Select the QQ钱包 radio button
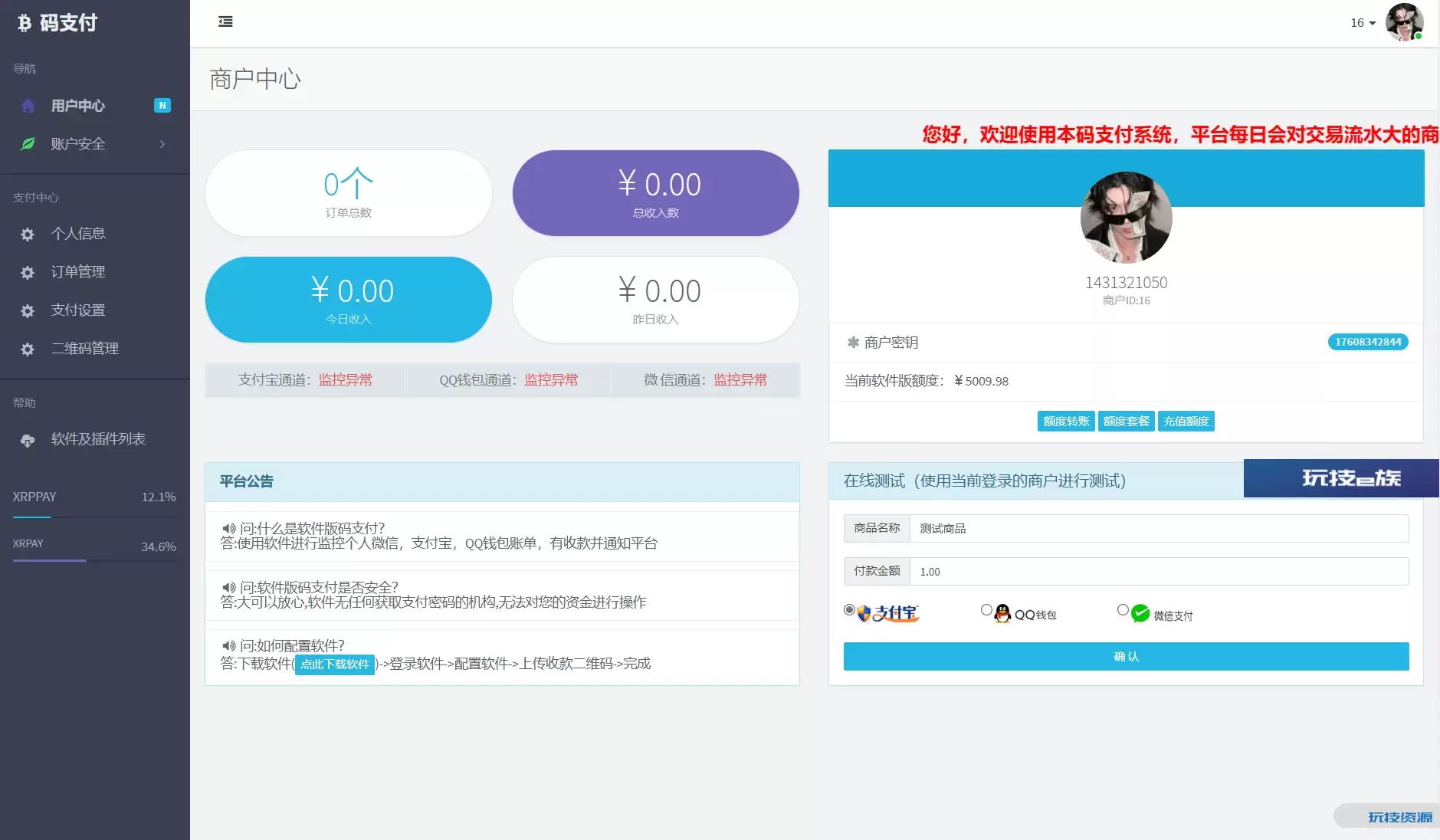 (986, 610)
